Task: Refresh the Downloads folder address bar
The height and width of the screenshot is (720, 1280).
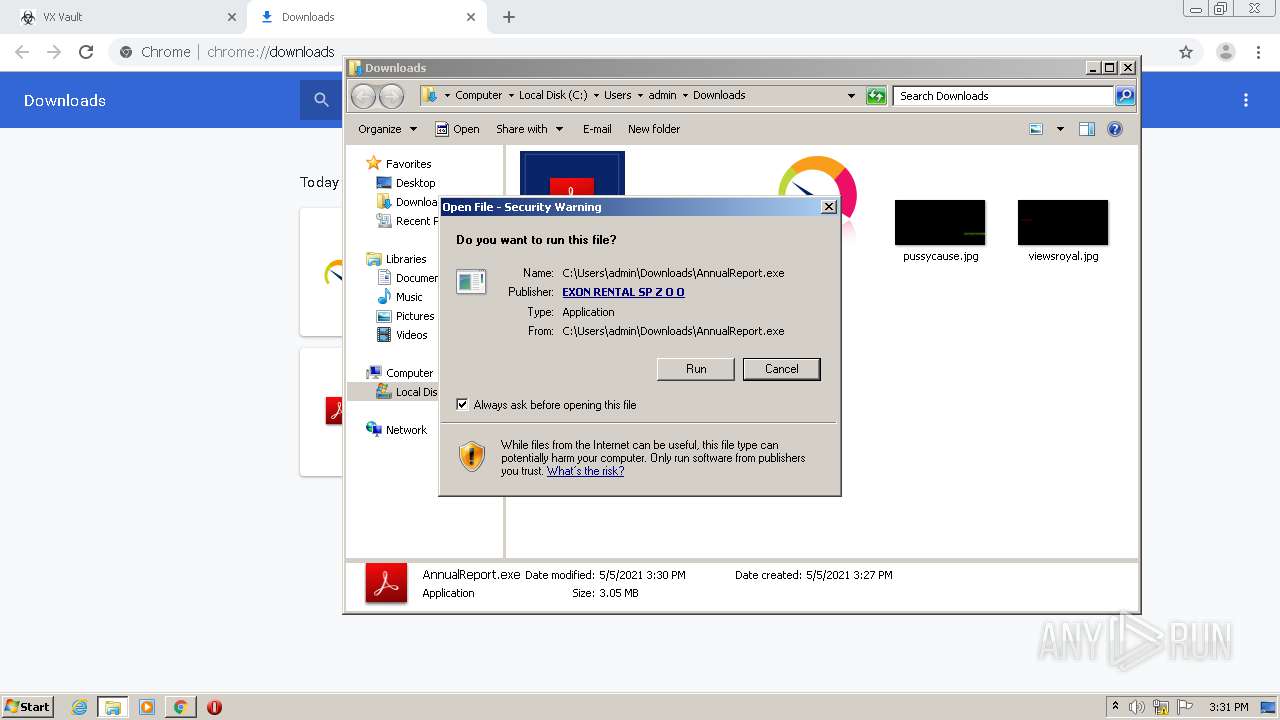Action: pyautogui.click(x=876, y=96)
